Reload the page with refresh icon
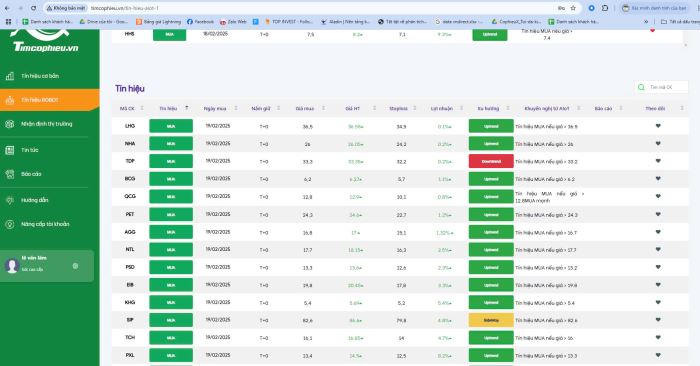Screen dimensions: 700x366 click(33, 8)
